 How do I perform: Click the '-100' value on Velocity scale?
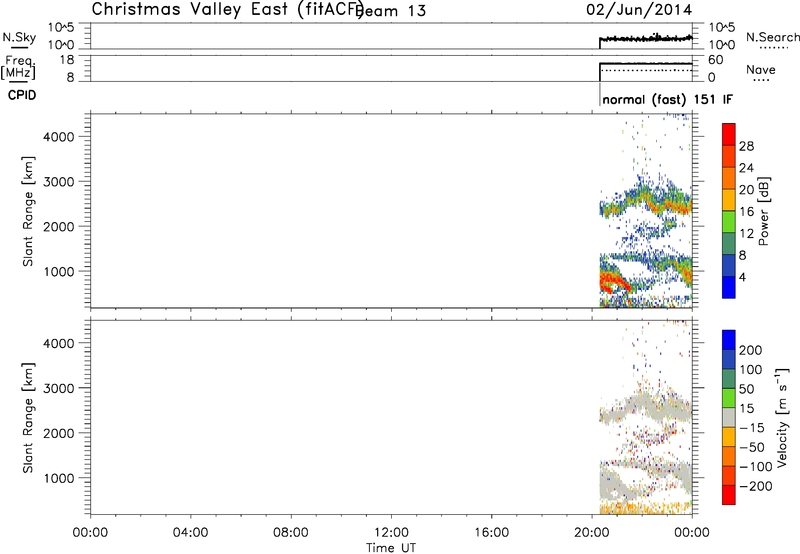tap(756, 467)
